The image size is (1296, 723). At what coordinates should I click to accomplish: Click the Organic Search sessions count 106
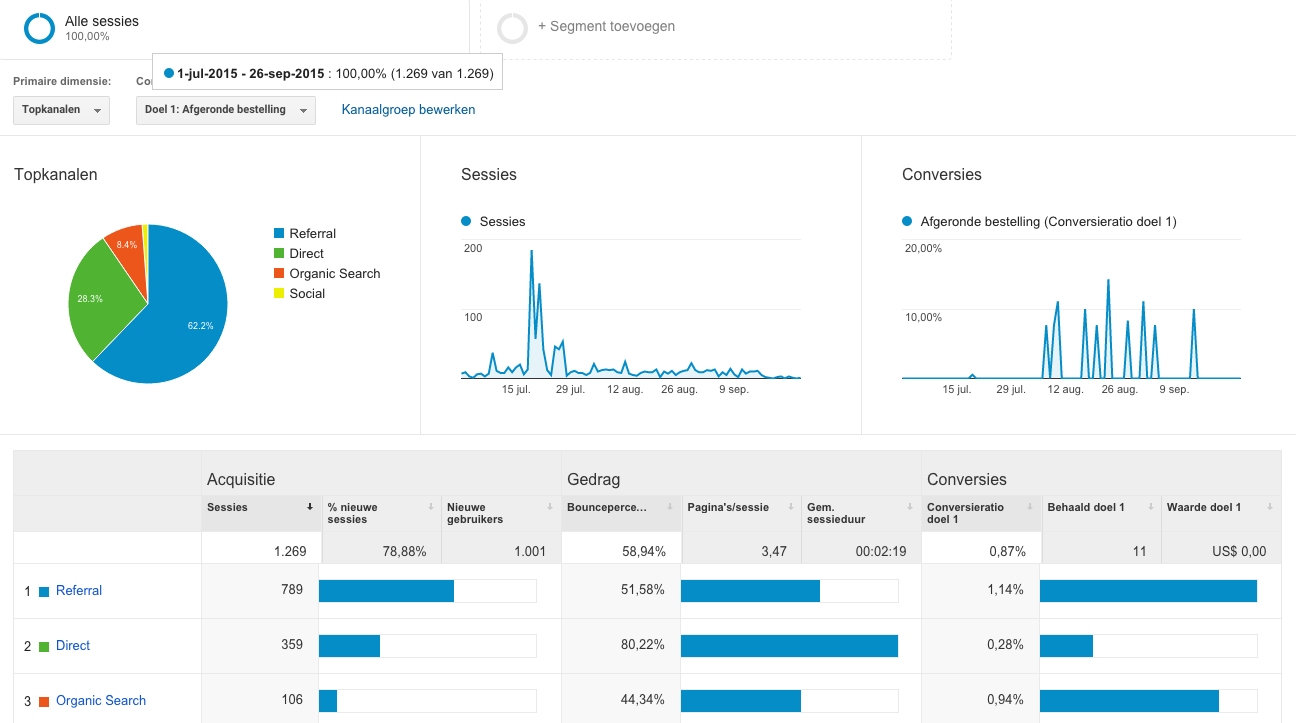(x=292, y=700)
